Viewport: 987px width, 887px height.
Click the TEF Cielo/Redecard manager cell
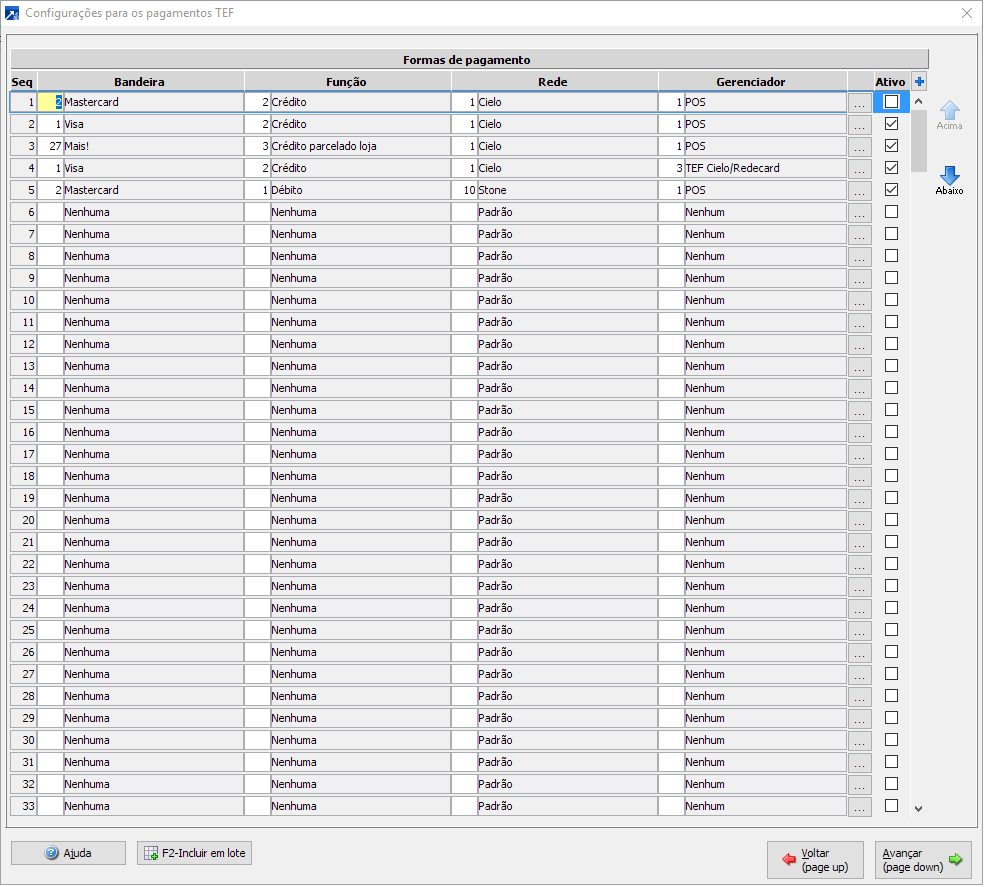click(x=764, y=168)
